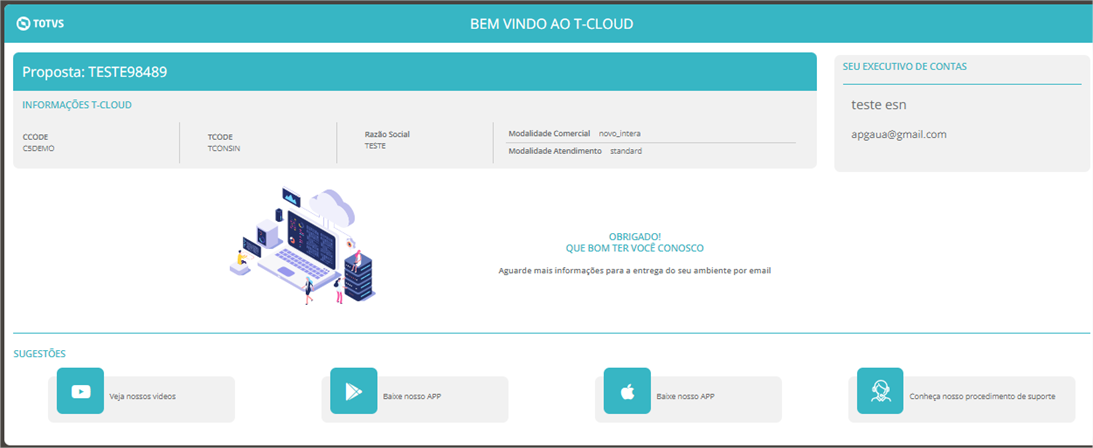Select the CCODE value 'CSDEMO'

39,148
